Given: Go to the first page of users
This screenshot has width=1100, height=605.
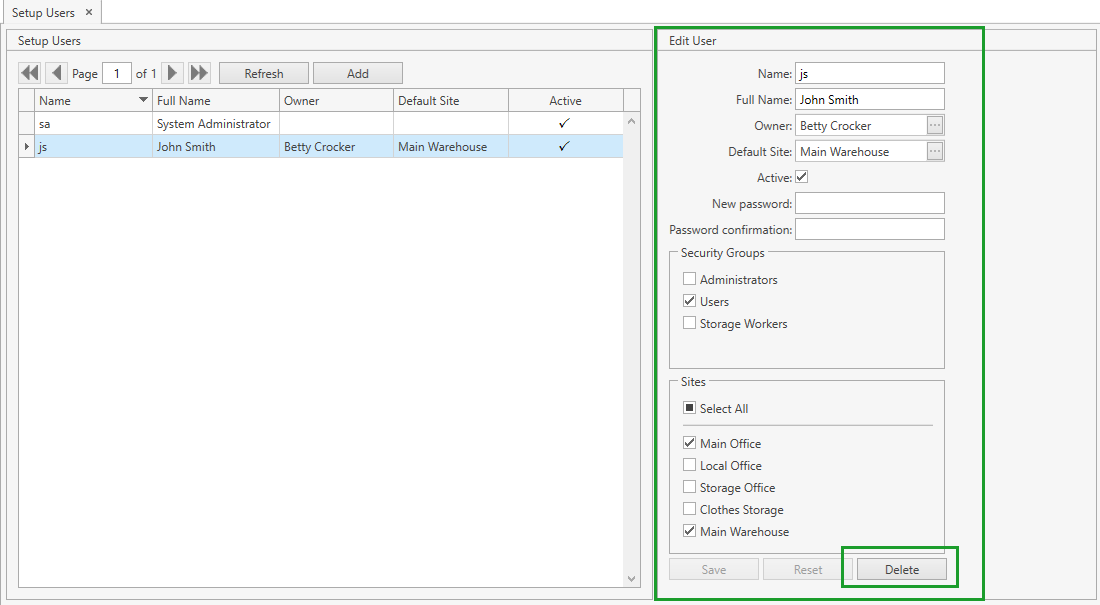Looking at the screenshot, I should pyautogui.click(x=30, y=73).
